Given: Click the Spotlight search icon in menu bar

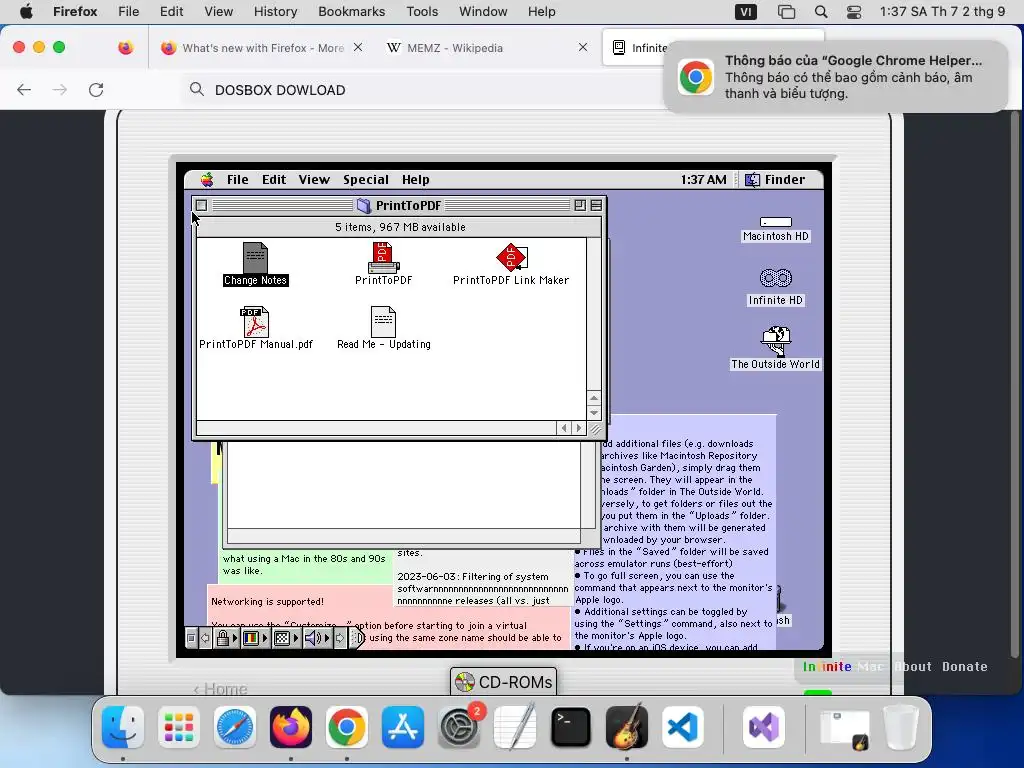Looking at the screenshot, I should (x=821, y=12).
